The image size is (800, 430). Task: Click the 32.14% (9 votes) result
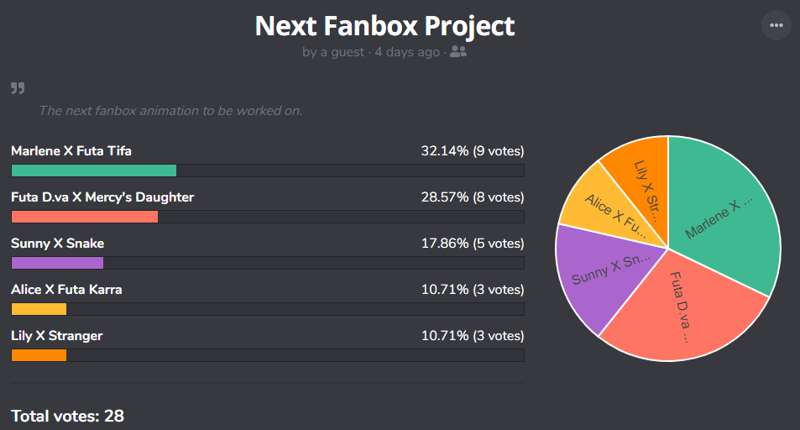pyautogui.click(x=472, y=151)
